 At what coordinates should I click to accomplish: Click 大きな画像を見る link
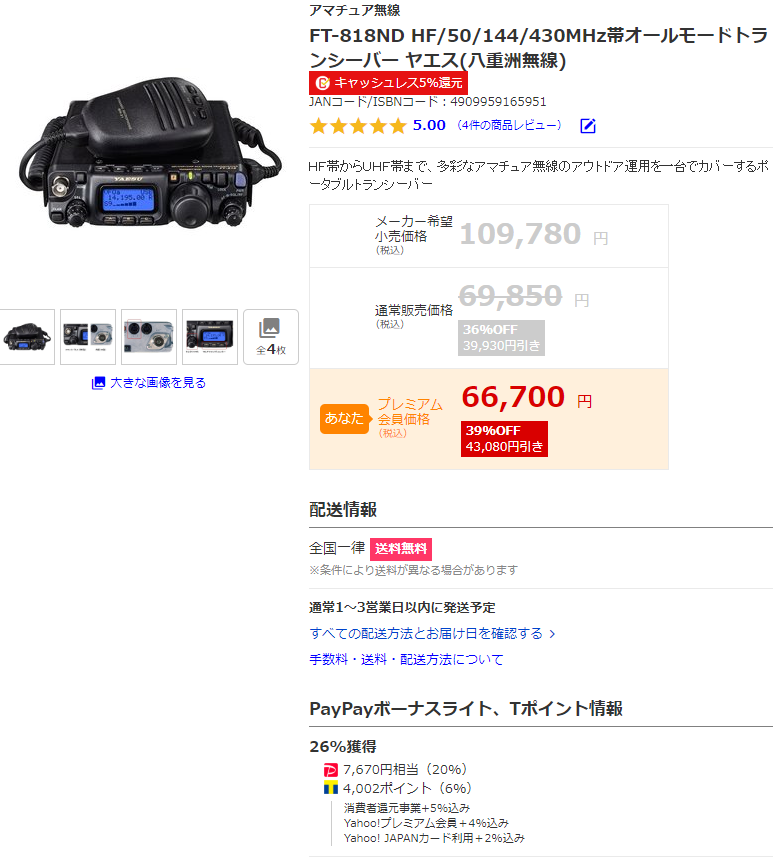point(158,383)
